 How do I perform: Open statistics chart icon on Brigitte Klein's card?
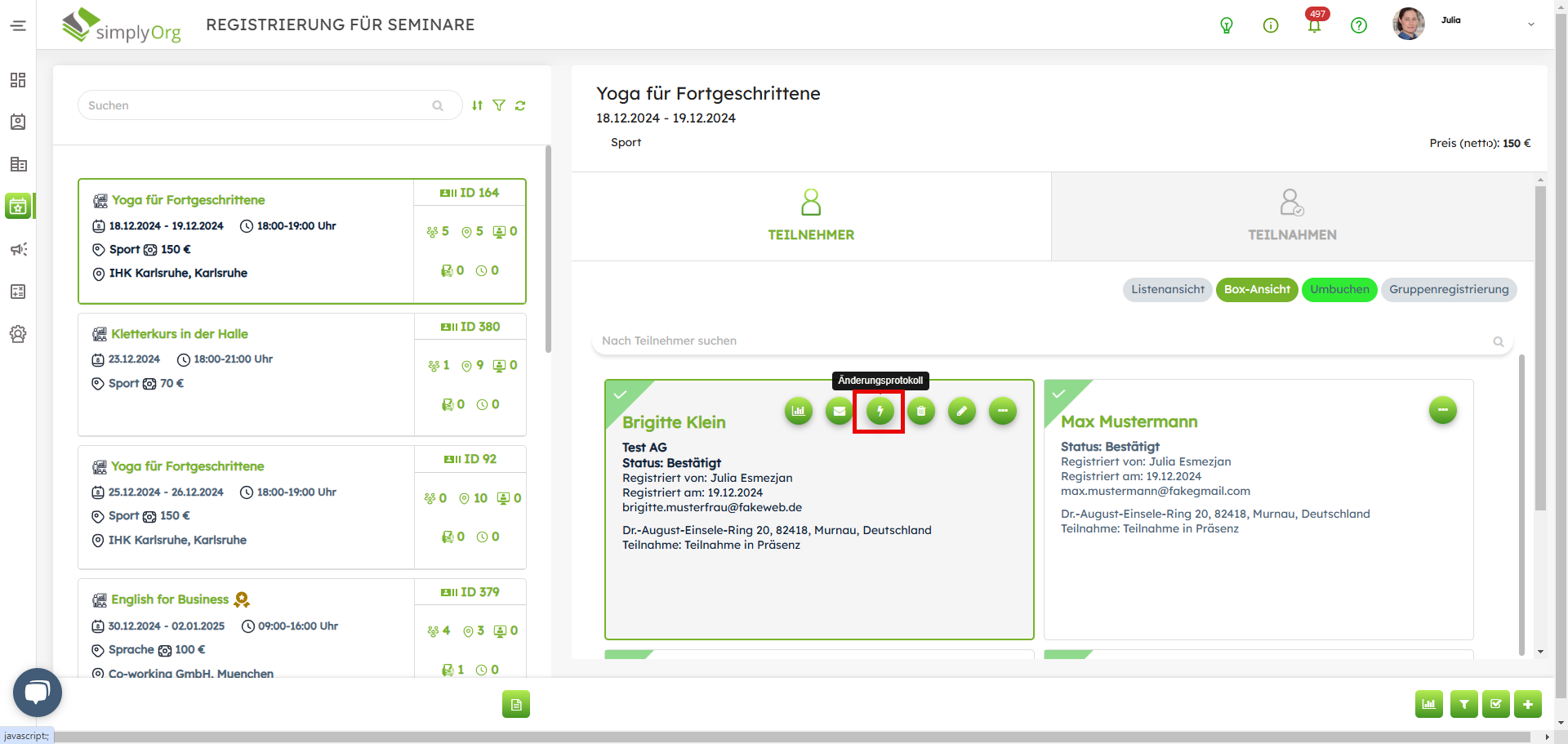[798, 412]
